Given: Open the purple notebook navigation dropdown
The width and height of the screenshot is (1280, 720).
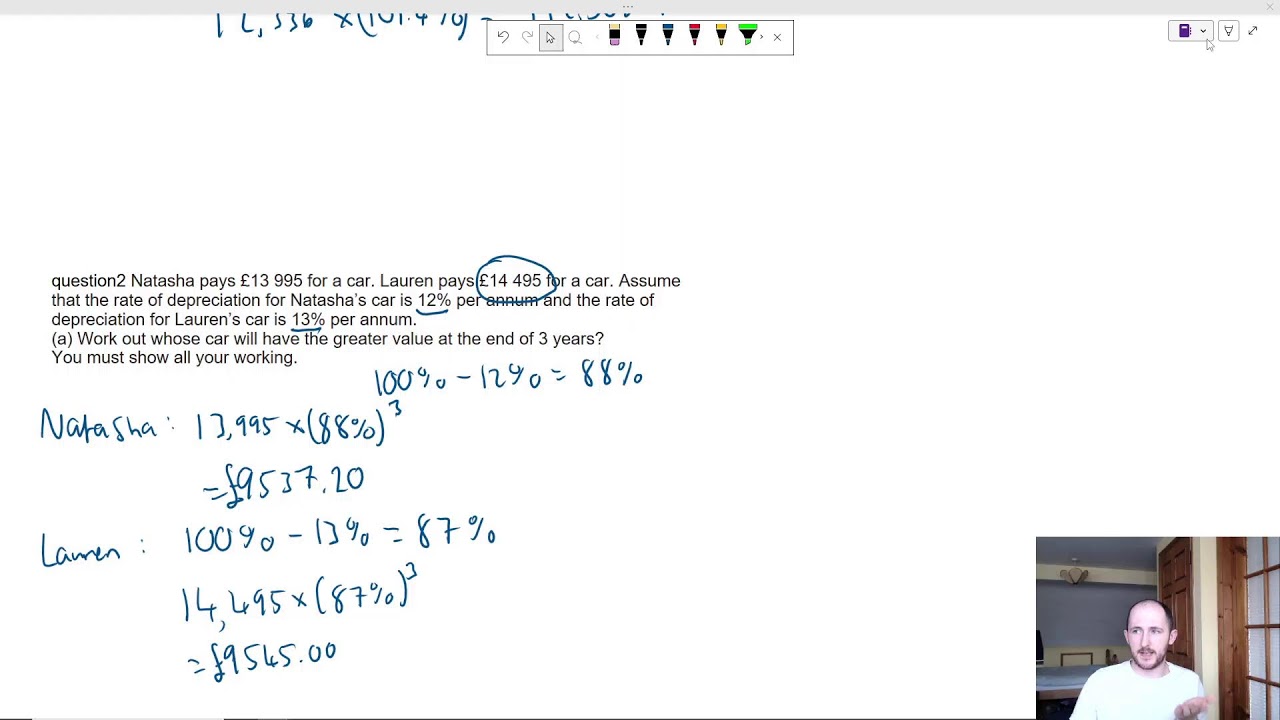Looking at the screenshot, I should 1191,31.
